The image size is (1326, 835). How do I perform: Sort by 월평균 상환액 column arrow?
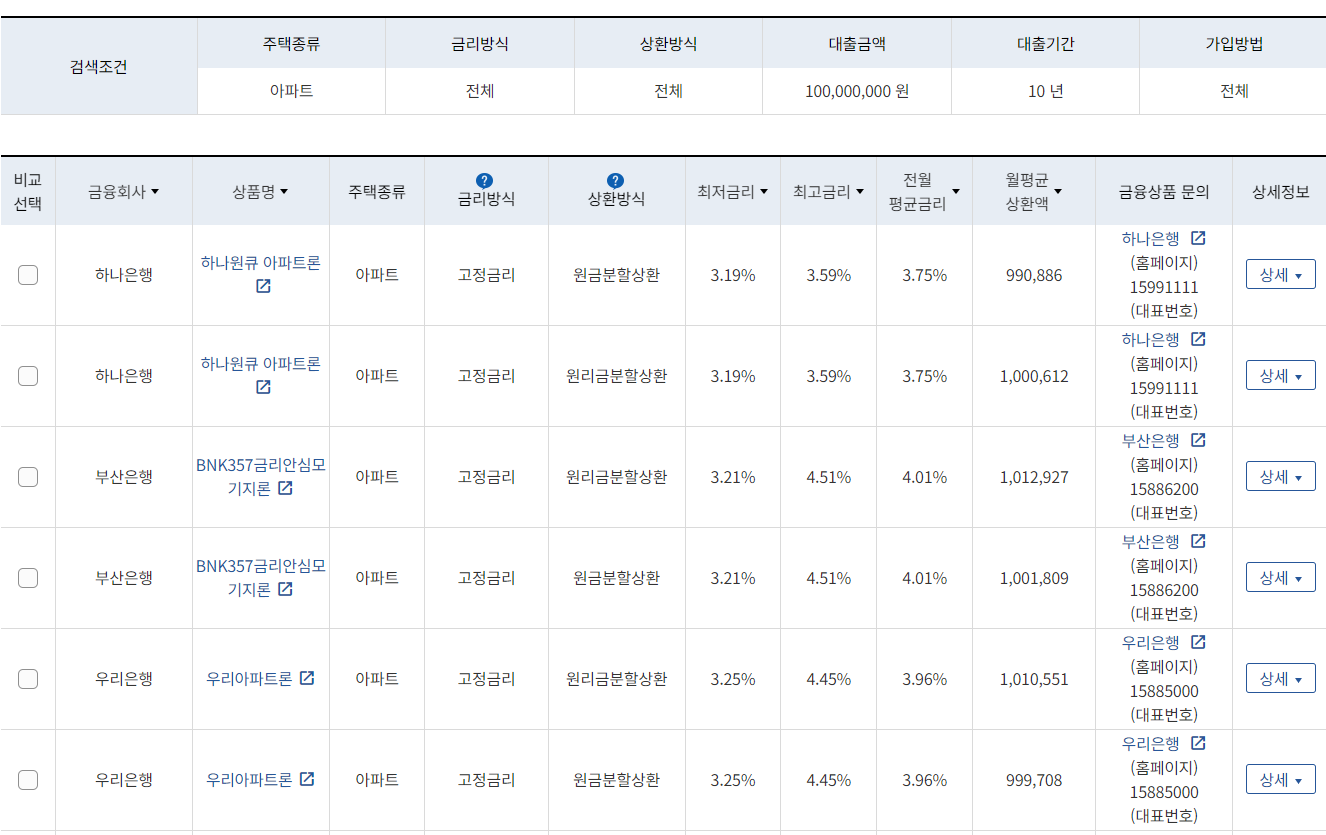pos(1058,192)
